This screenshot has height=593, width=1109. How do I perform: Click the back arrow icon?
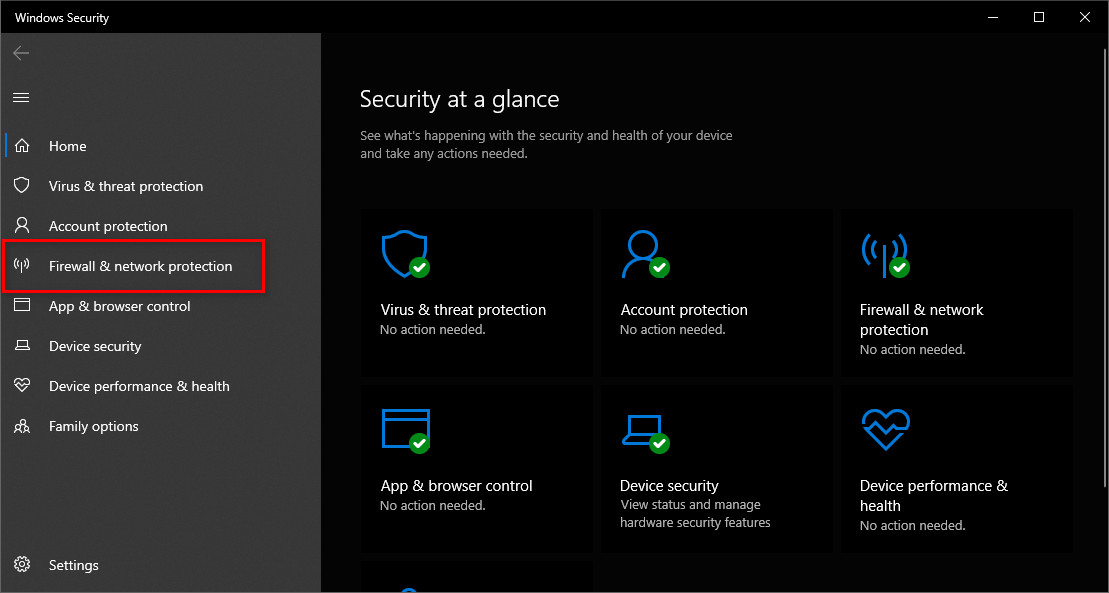[x=21, y=53]
